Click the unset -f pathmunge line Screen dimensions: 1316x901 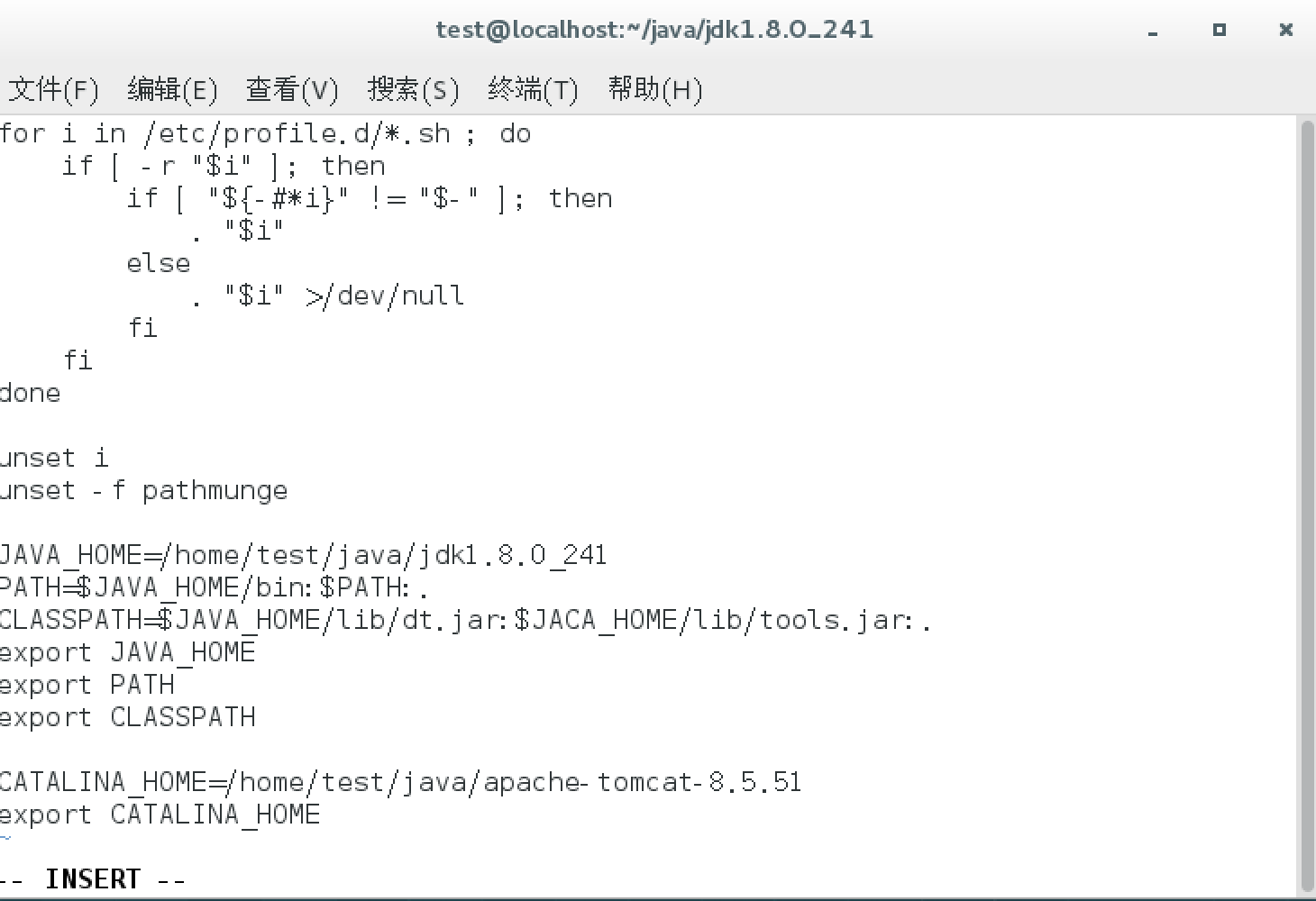point(143,490)
